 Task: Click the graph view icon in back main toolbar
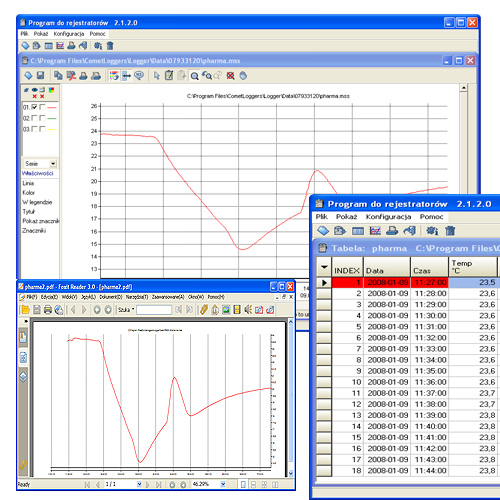coord(60,46)
